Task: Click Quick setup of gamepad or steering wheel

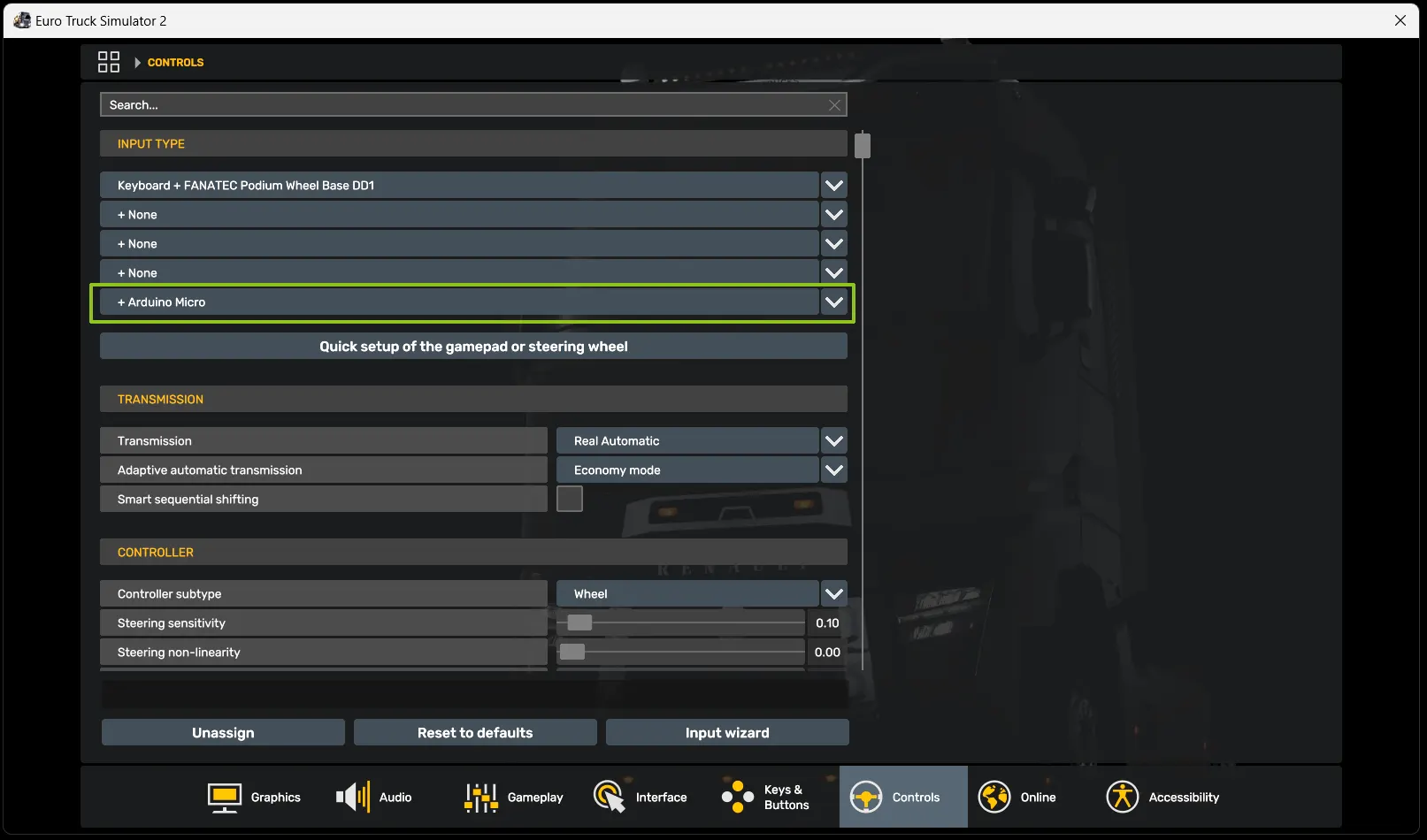Action: 473,347
